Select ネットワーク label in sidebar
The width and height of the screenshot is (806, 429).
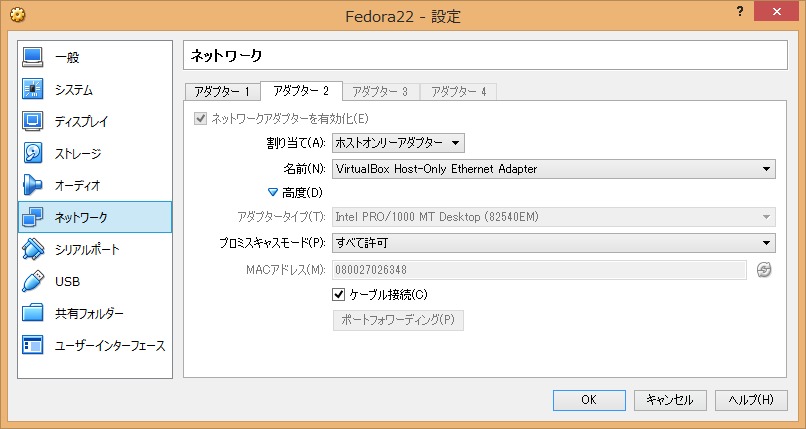81,217
